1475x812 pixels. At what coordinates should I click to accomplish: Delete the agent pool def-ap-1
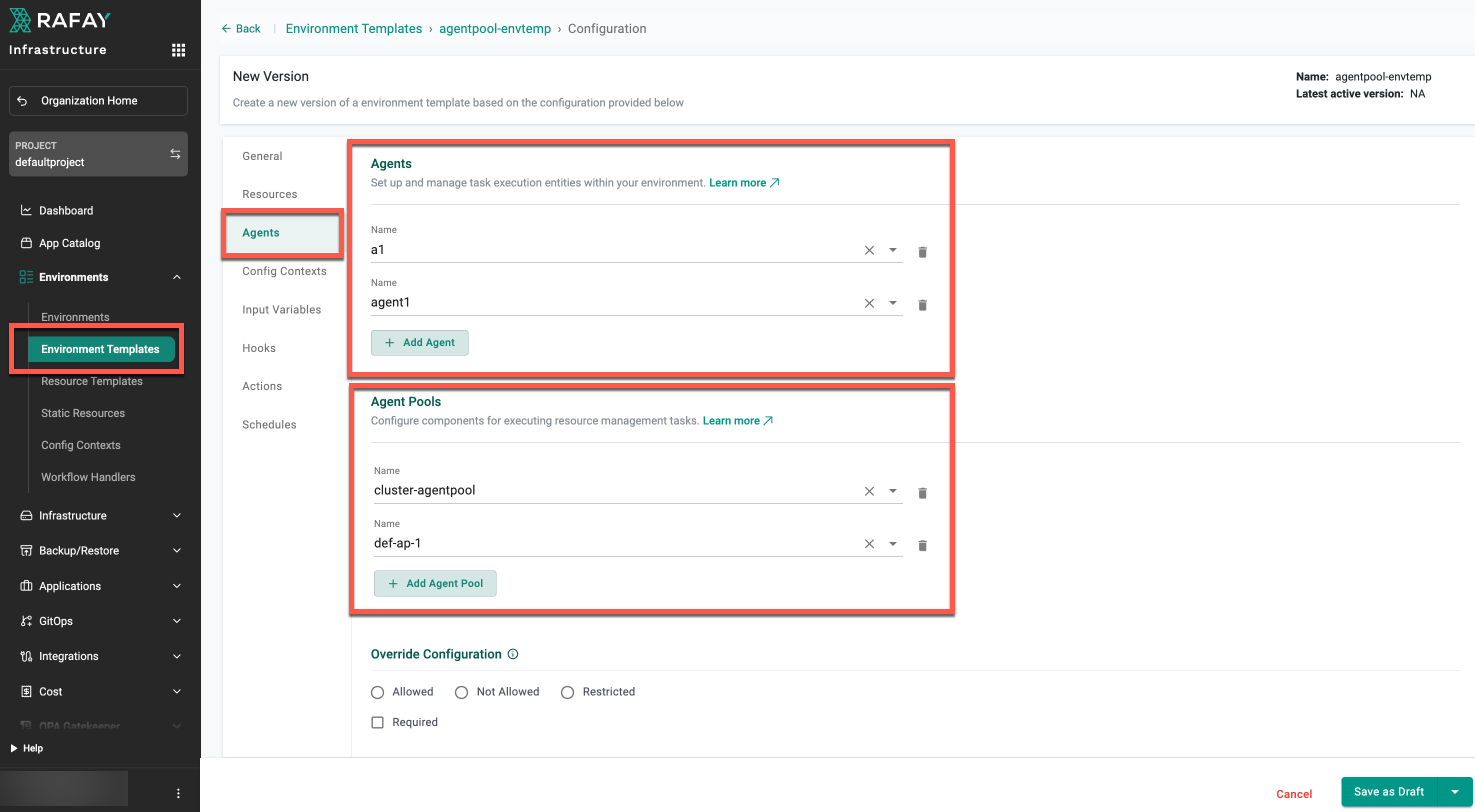[922, 545]
